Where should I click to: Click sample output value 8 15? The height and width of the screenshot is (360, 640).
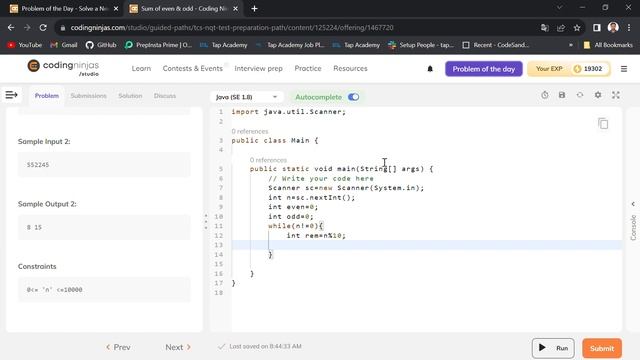coord(34,227)
